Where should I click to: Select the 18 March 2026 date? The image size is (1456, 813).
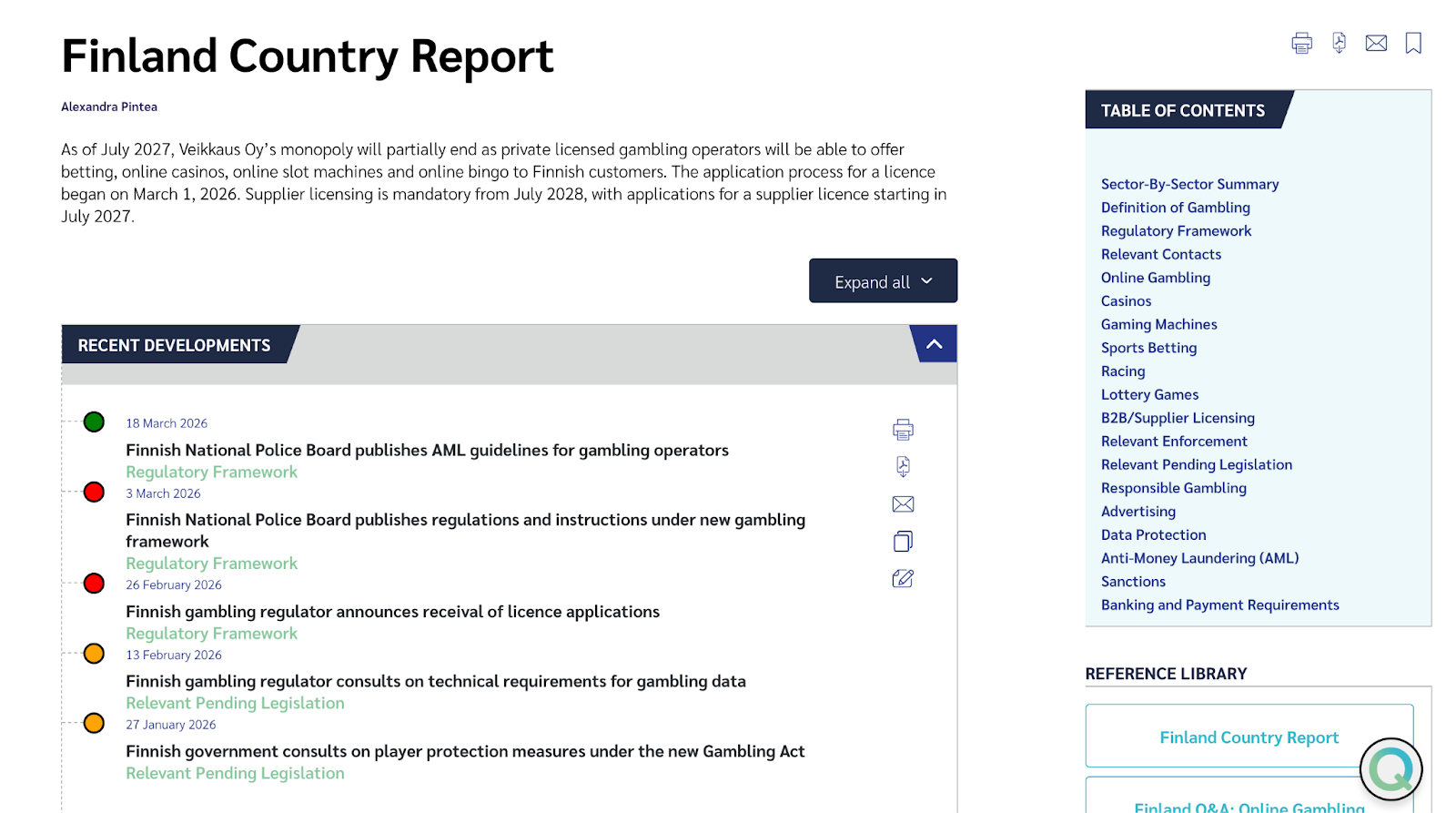coord(167,423)
